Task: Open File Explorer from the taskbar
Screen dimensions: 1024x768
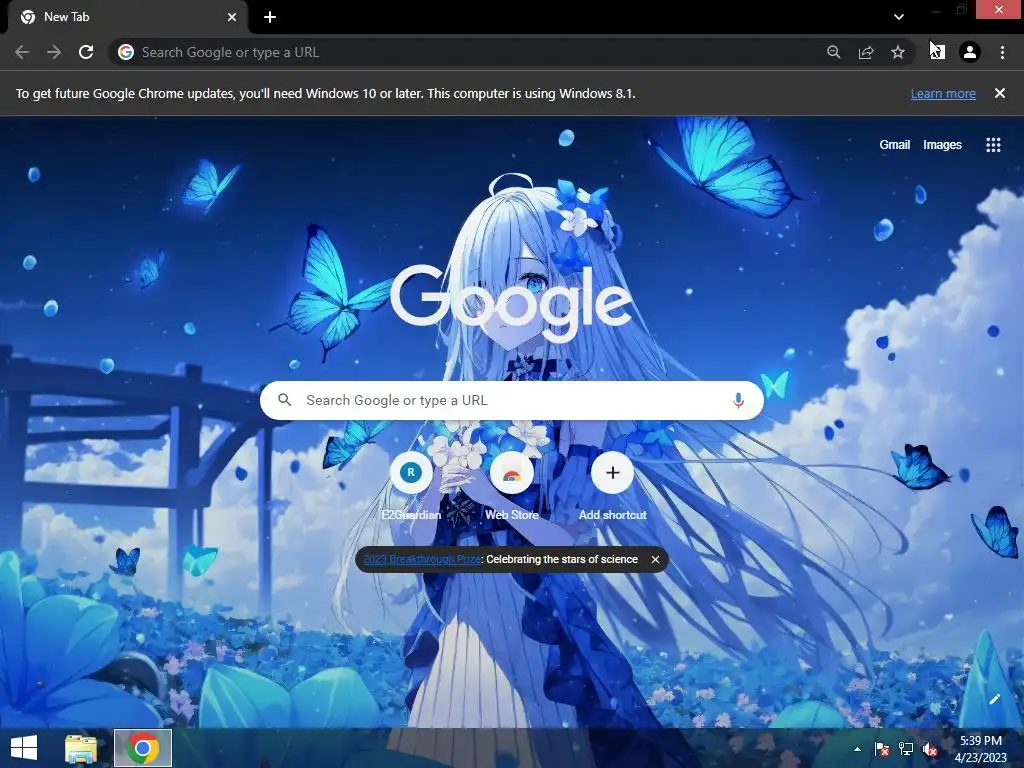Action: tap(81, 748)
